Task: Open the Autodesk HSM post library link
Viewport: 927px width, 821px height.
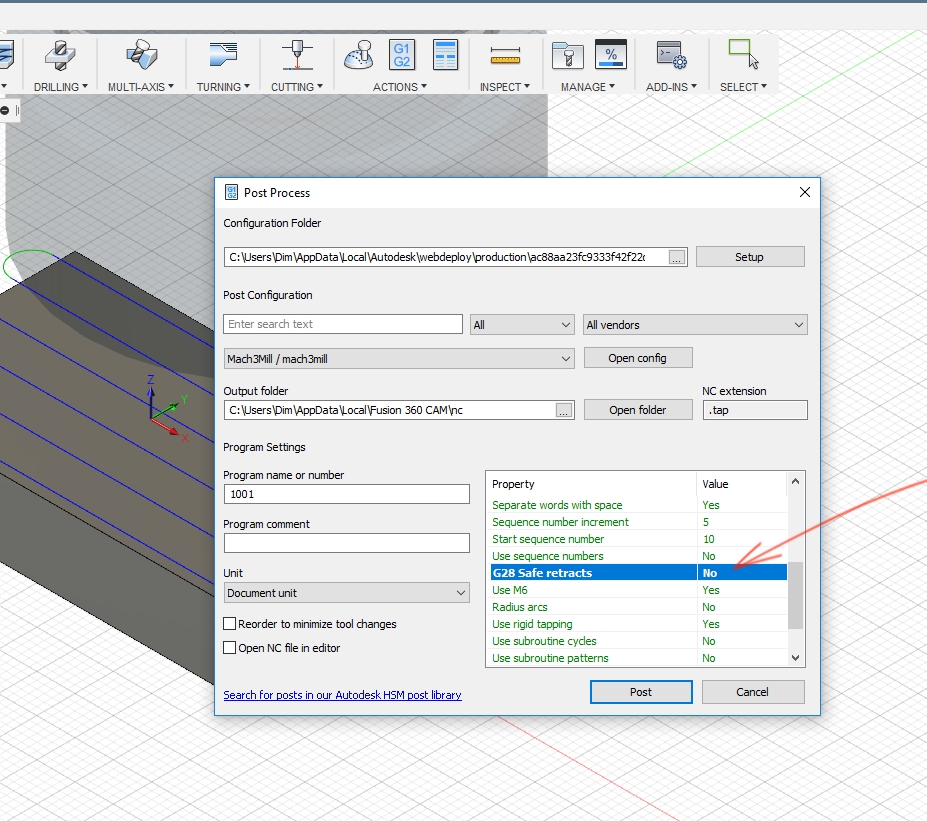Action: [342, 695]
